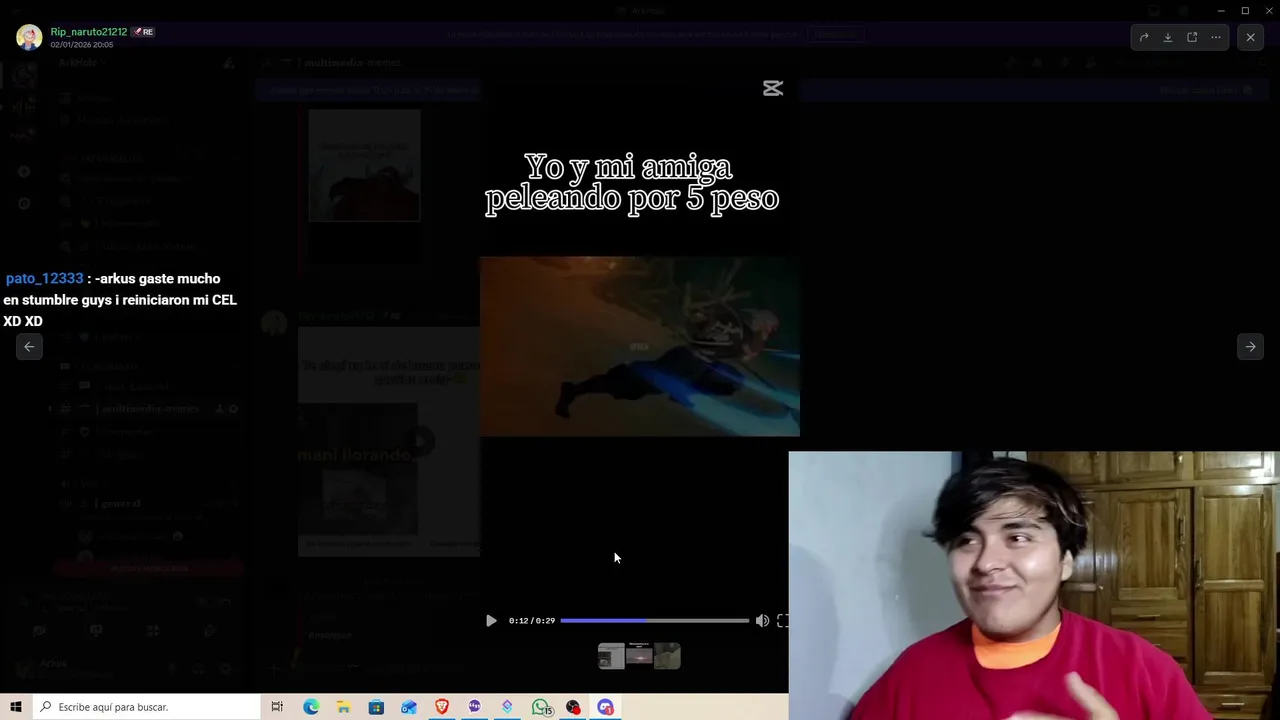Select the first thumbnail in the media carousel
Screen dimensions: 1280x720
611,656
